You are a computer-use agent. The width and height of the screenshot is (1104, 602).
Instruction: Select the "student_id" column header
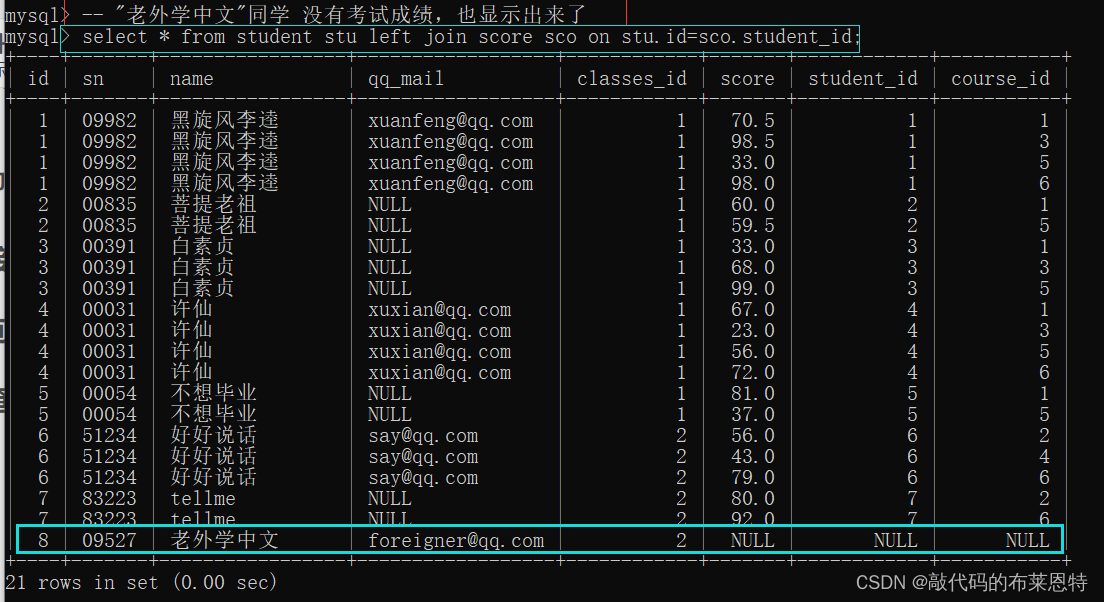coord(862,79)
